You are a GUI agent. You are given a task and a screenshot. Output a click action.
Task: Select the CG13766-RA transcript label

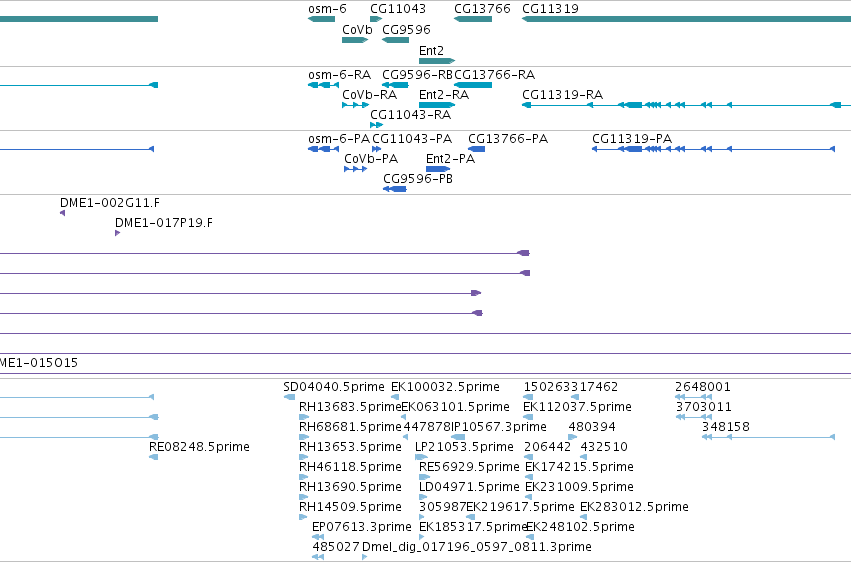[x=494, y=75]
